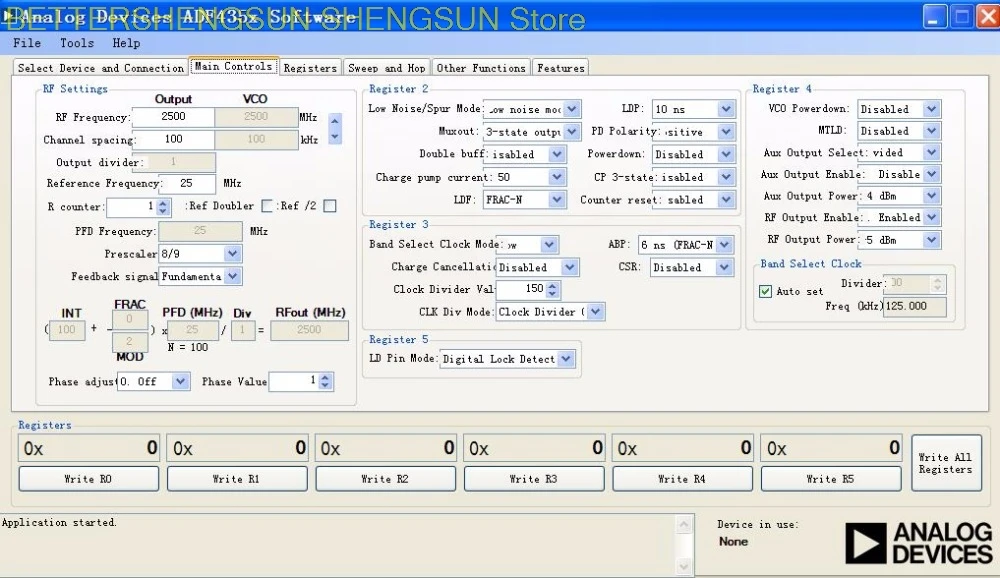
Task: Open the Low Noise/Spur Mode dropdown
Action: pos(571,109)
